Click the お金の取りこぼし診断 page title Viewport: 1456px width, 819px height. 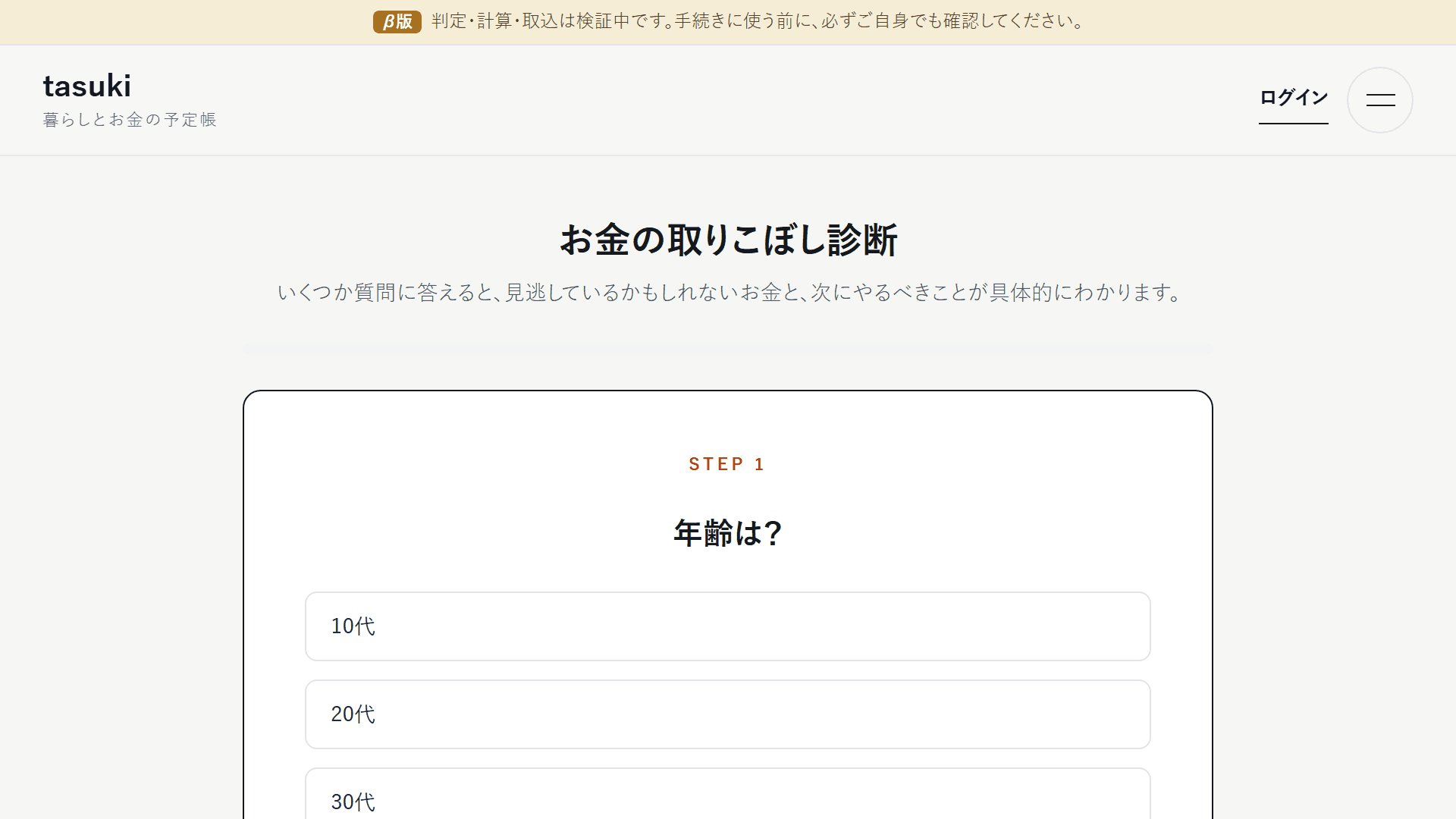pos(728,240)
